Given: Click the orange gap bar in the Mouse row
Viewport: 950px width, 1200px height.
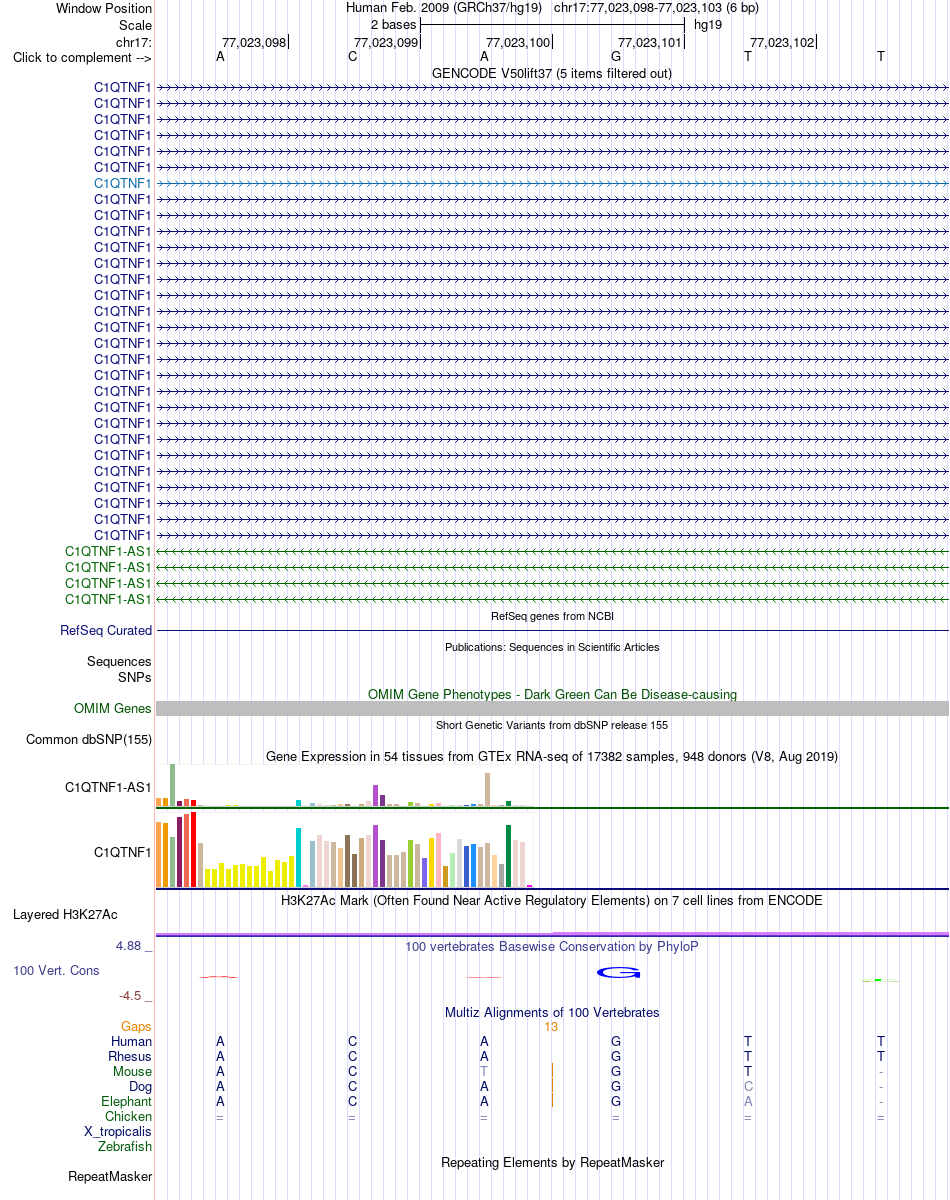Looking at the screenshot, I should click(552, 1072).
